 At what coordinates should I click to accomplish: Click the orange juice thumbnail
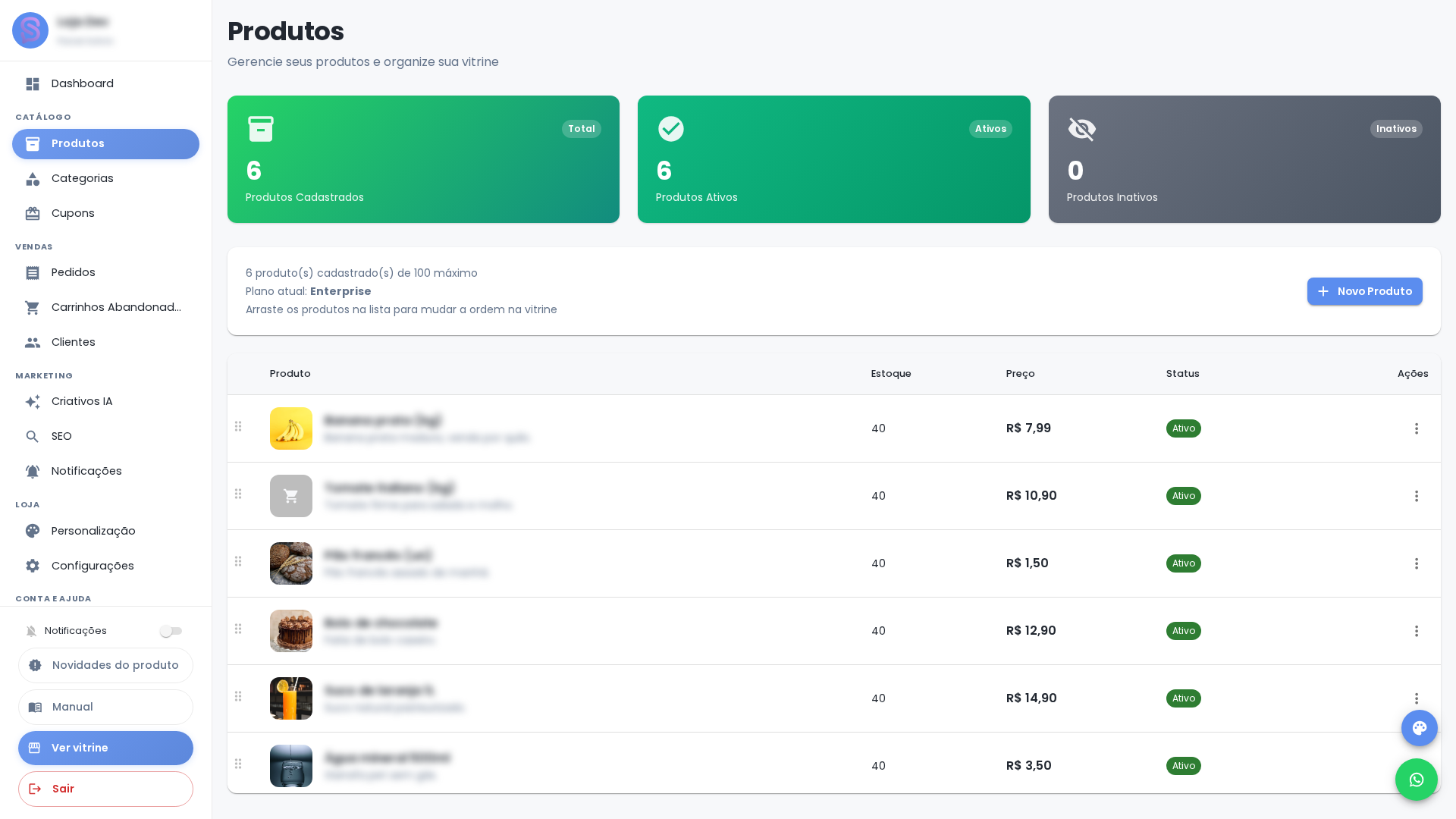pyautogui.click(x=291, y=698)
